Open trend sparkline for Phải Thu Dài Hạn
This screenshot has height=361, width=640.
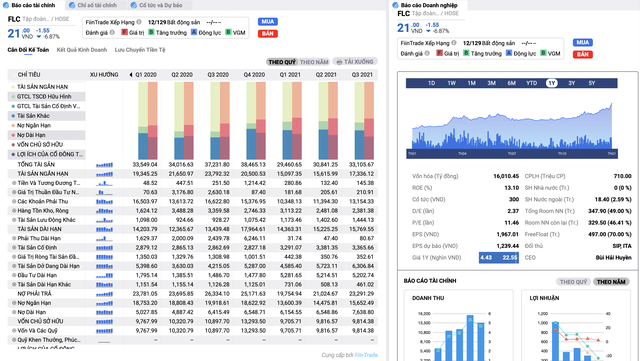tap(104, 238)
